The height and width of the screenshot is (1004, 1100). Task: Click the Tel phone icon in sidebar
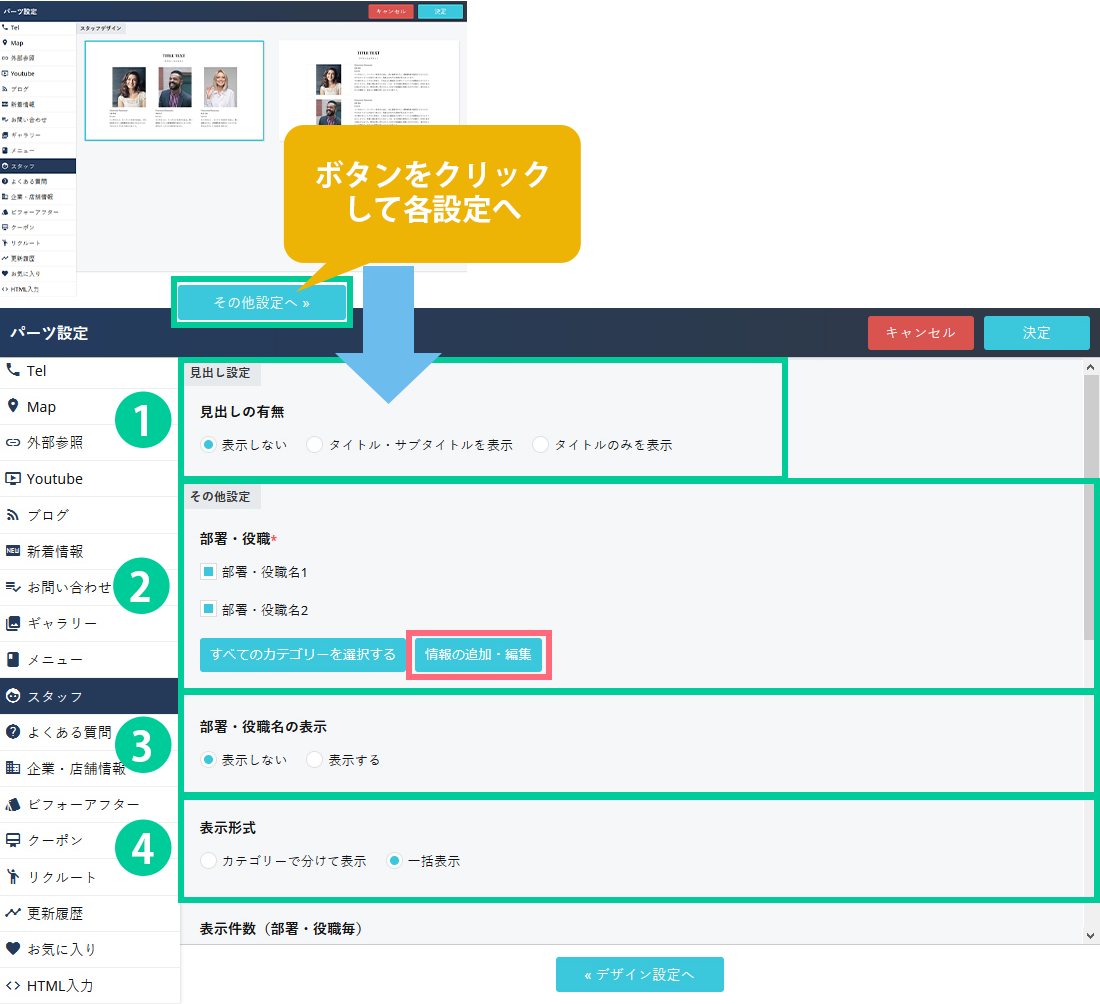pyautogui.click(x=13, y=371)
